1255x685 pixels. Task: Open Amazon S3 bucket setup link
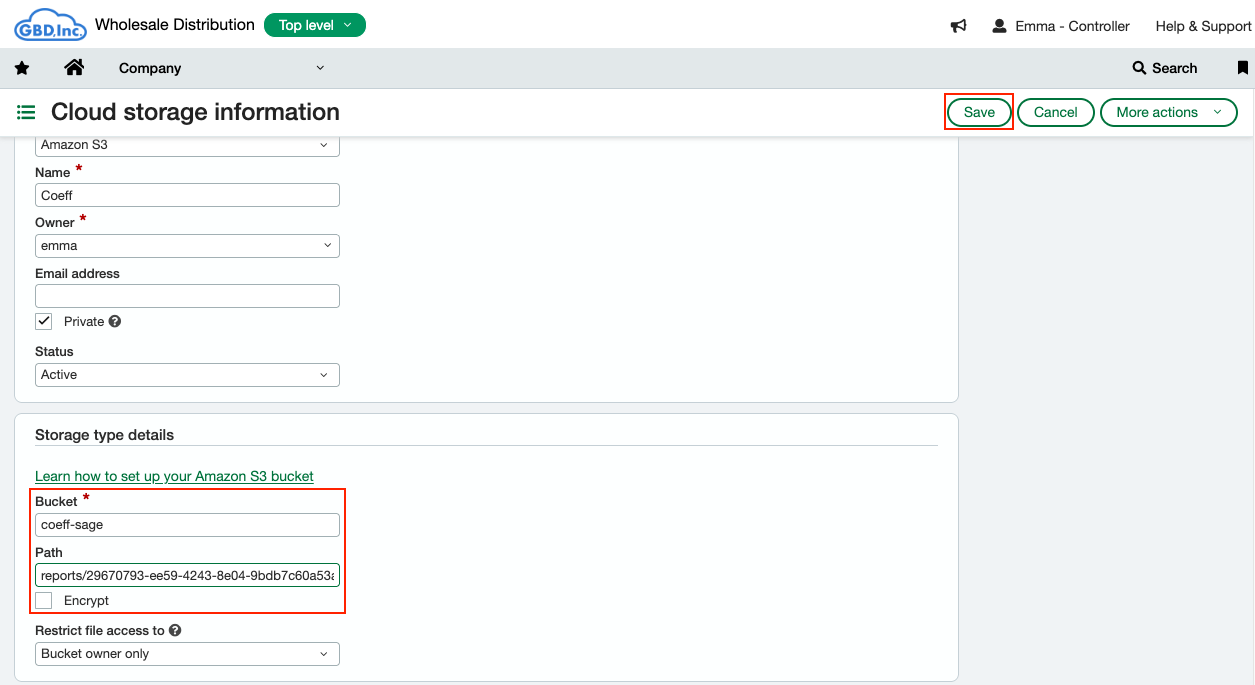pyautogui.click(x=174, y=476)
